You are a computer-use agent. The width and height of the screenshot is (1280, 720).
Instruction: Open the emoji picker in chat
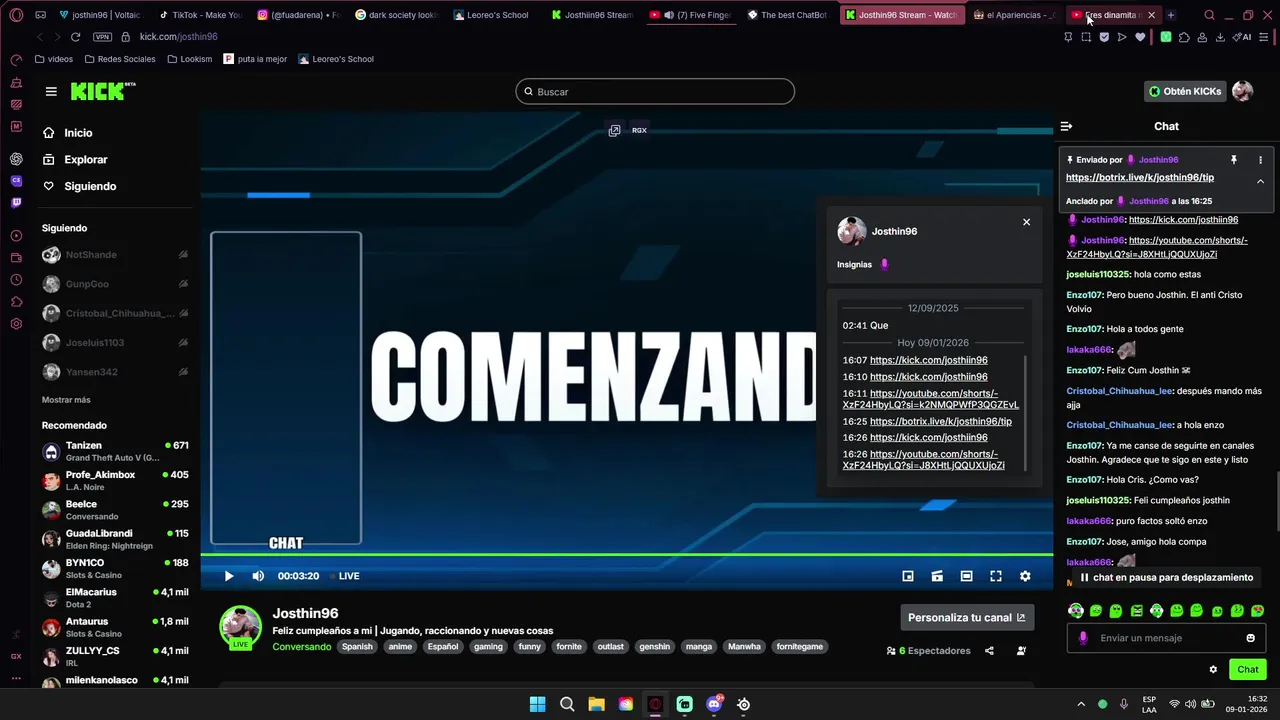(1250, 638)
